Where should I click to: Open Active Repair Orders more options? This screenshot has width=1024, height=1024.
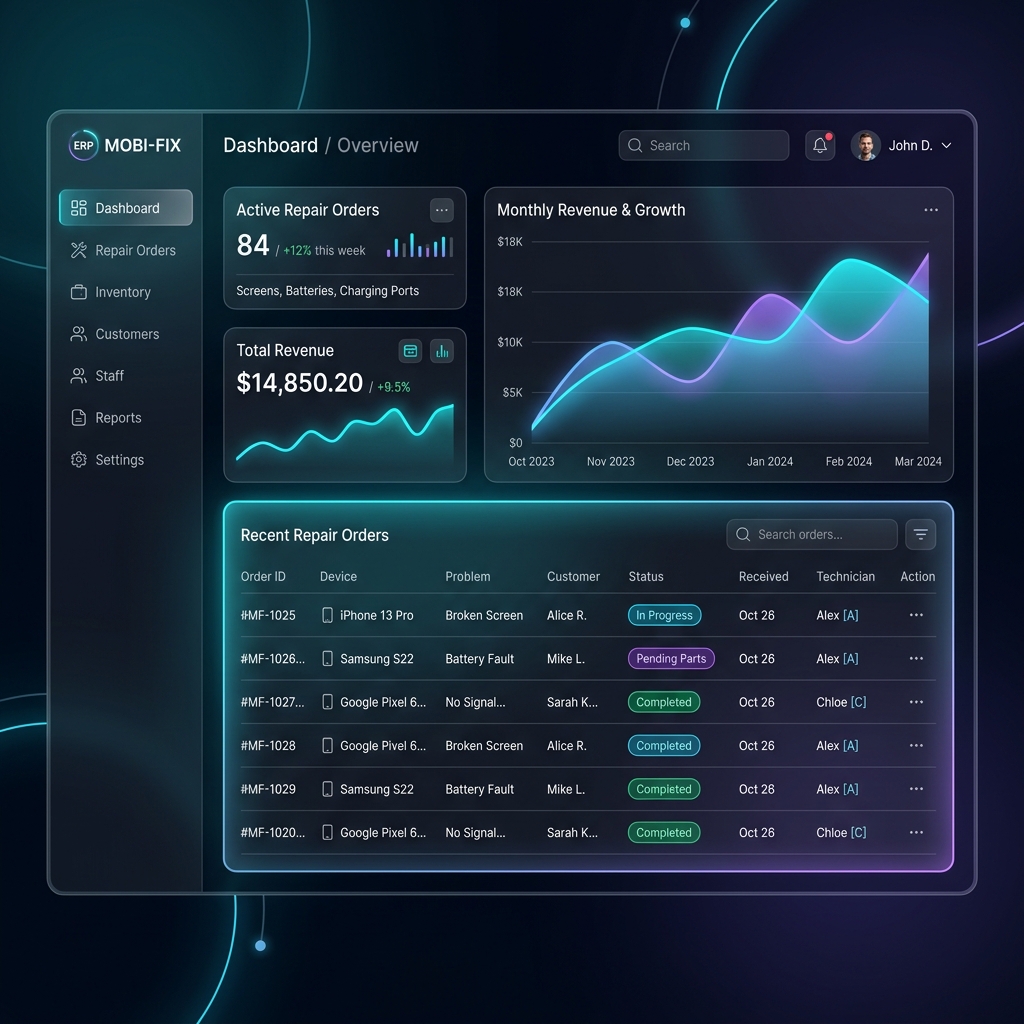click(x=442, y=210)
